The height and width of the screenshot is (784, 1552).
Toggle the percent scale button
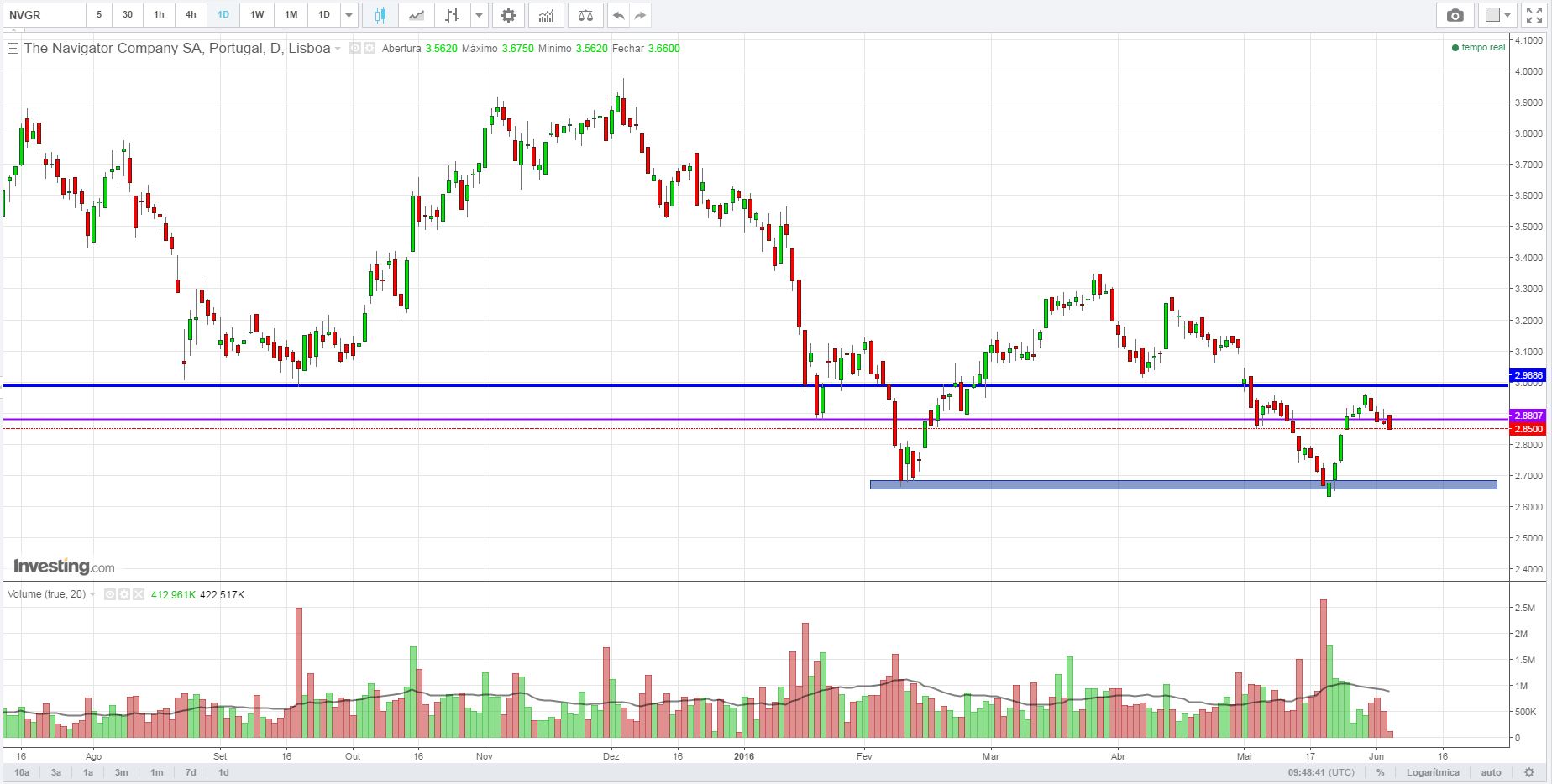pos(1380,772)
